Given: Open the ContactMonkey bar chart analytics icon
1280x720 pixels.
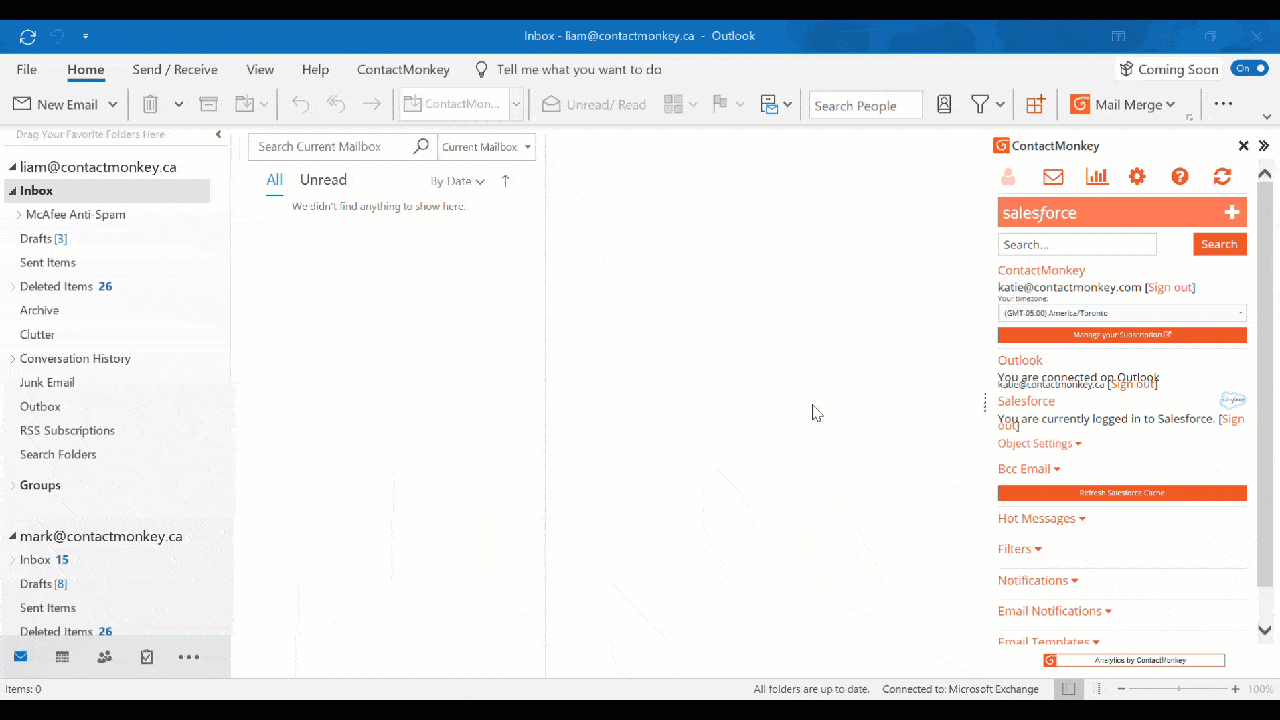Looking at the screenshot, I should 1097,177.
